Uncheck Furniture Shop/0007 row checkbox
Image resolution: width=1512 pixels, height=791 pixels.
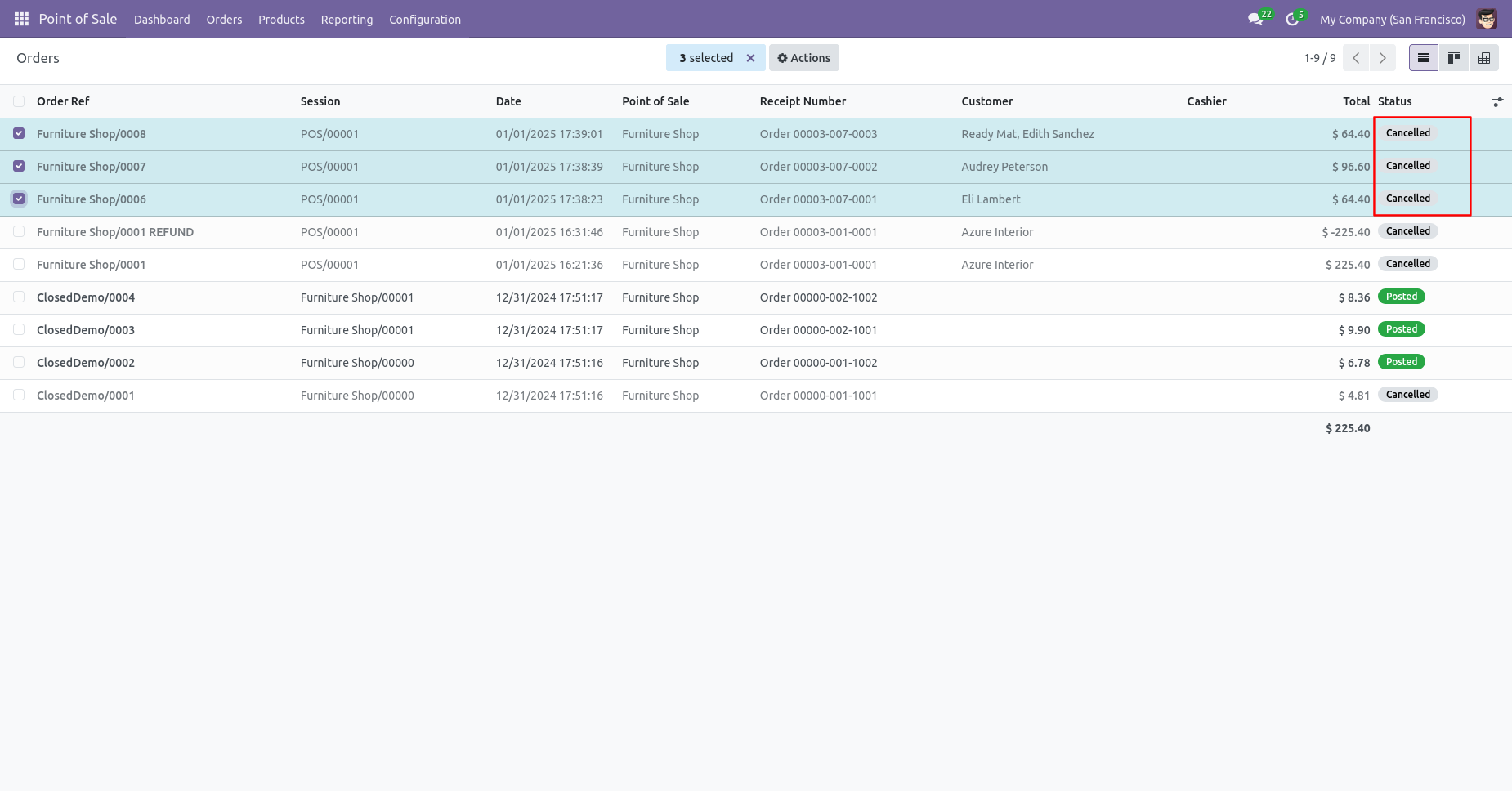(x=19, y=166)
